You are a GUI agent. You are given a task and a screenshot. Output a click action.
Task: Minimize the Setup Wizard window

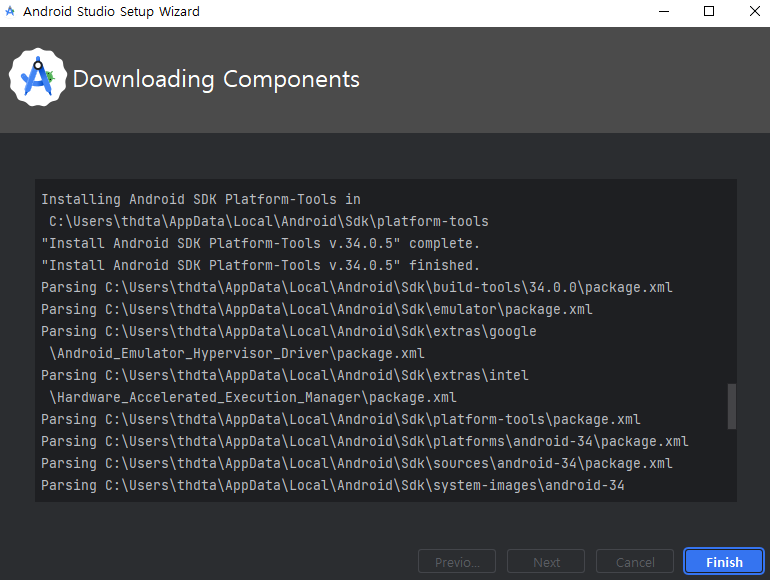tap(664, 11)
